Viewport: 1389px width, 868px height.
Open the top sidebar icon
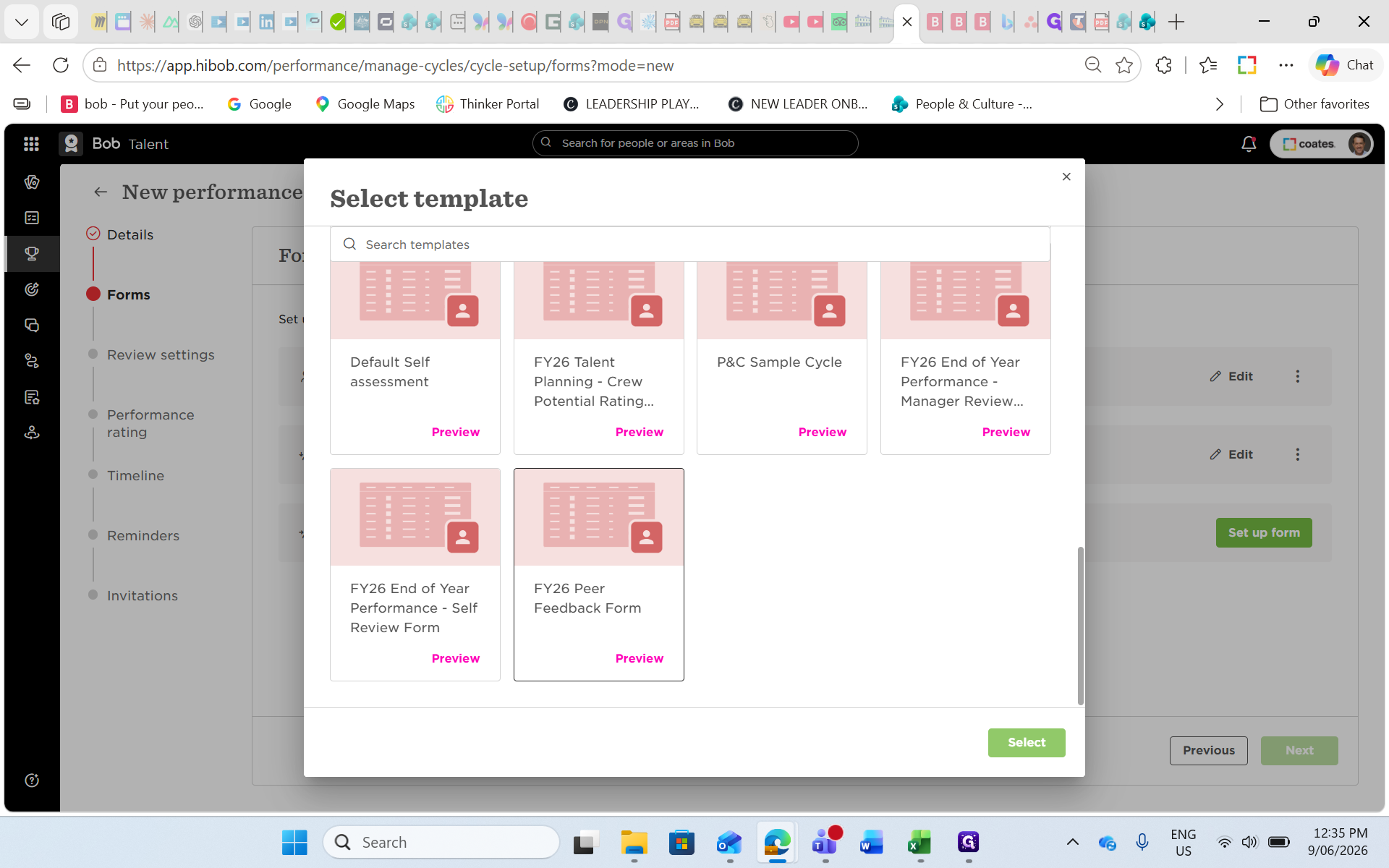tap(32, 182)
